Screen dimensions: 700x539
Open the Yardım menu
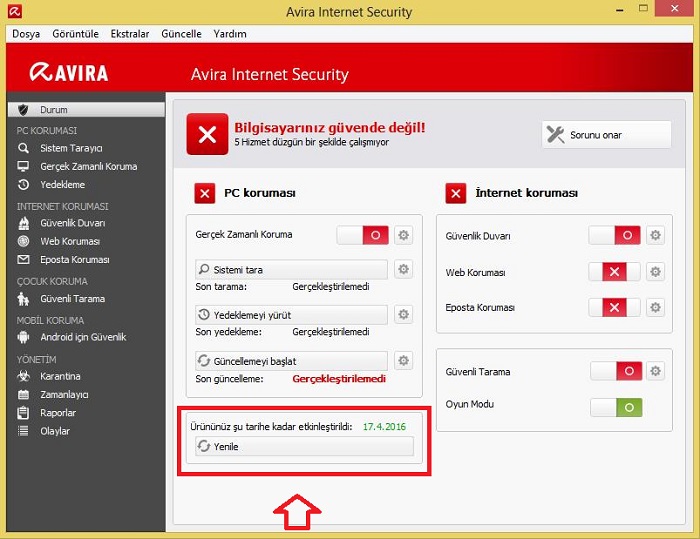[230, 34]
